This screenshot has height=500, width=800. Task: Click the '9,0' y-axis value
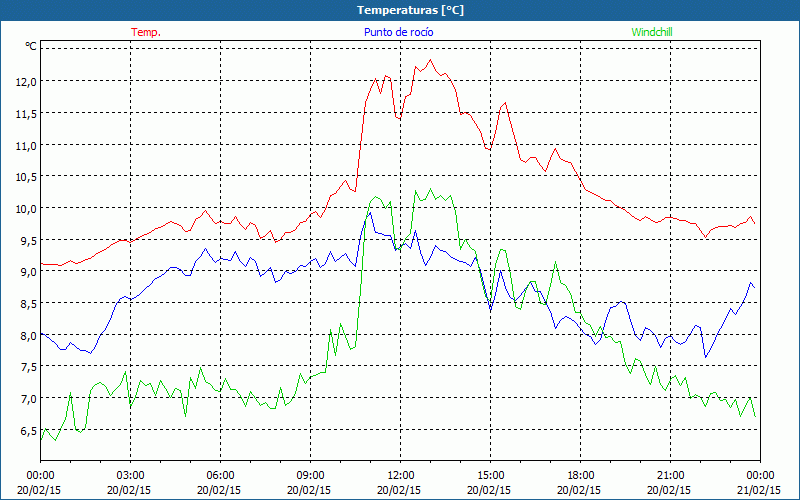28,272
